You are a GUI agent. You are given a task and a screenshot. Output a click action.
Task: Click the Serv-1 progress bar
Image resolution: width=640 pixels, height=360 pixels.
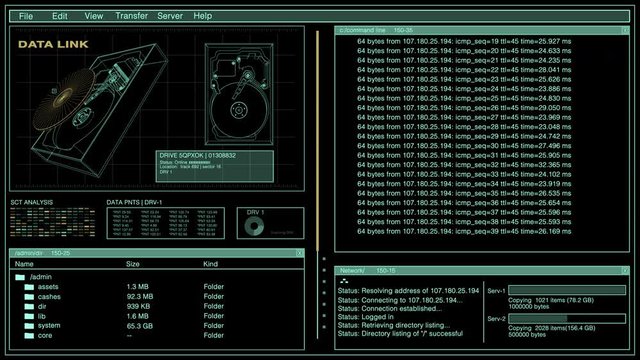point(567,290)
